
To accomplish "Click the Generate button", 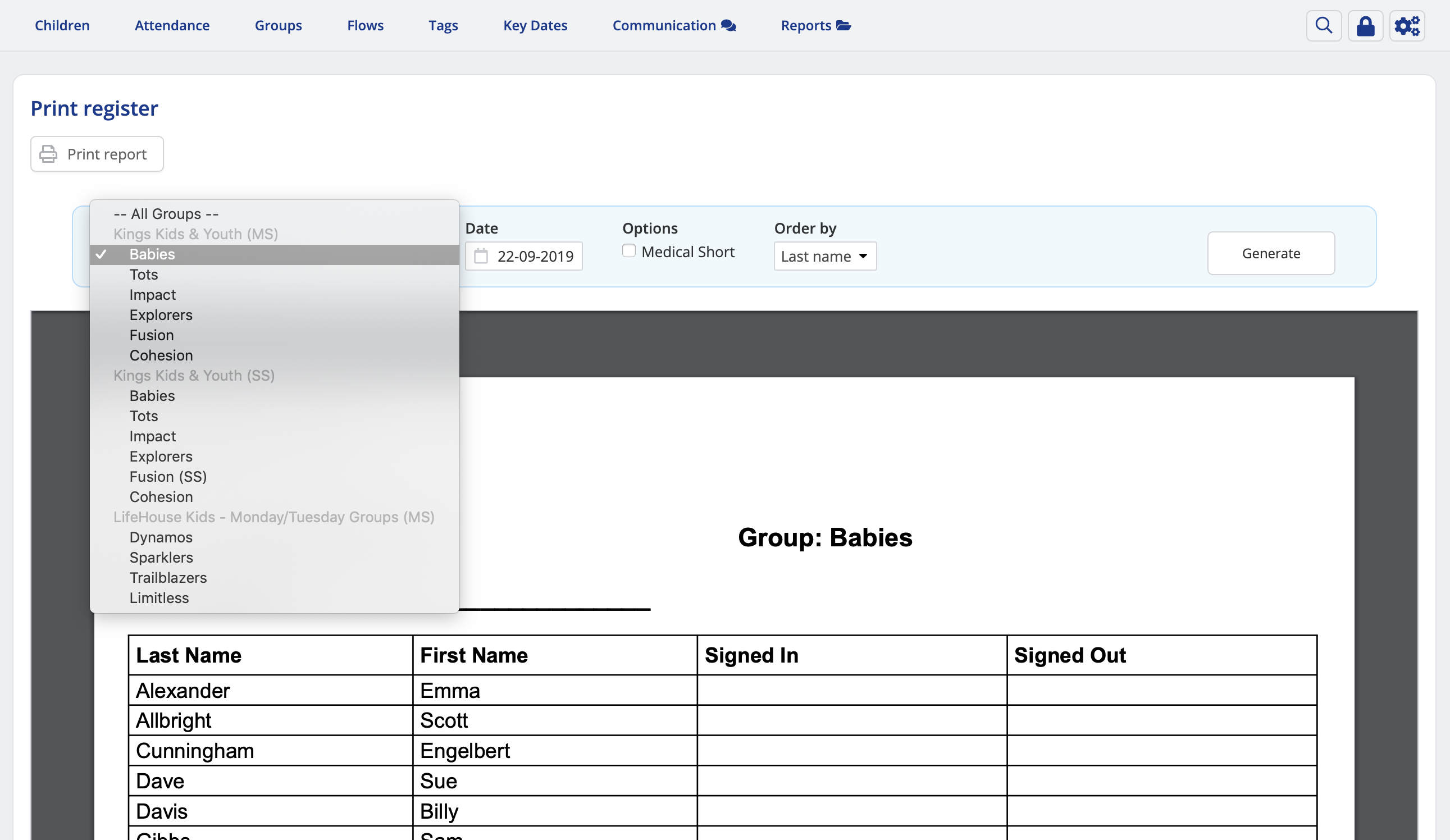I will 1270,253.
